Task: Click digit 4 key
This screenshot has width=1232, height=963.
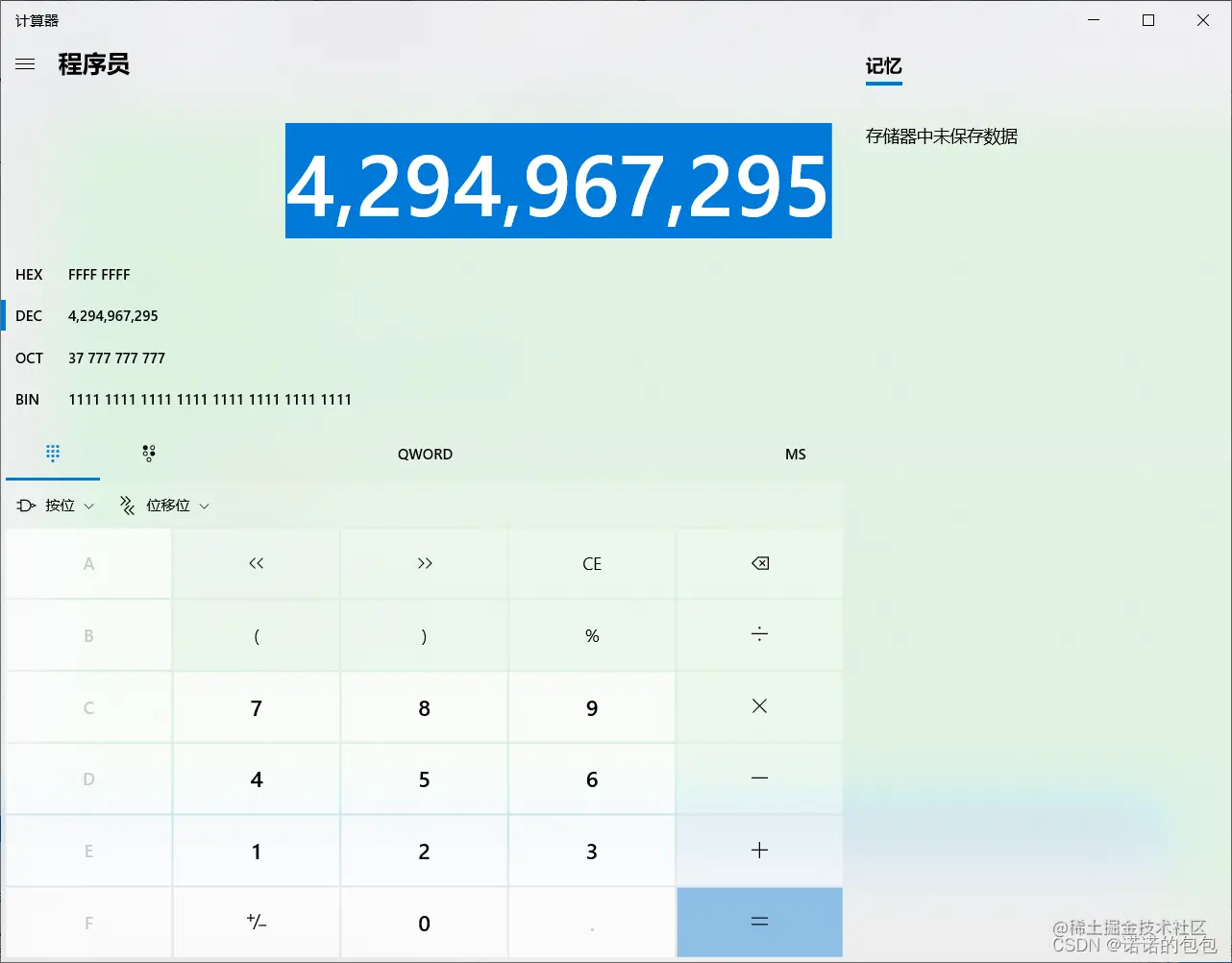Action: click(256, 778)
